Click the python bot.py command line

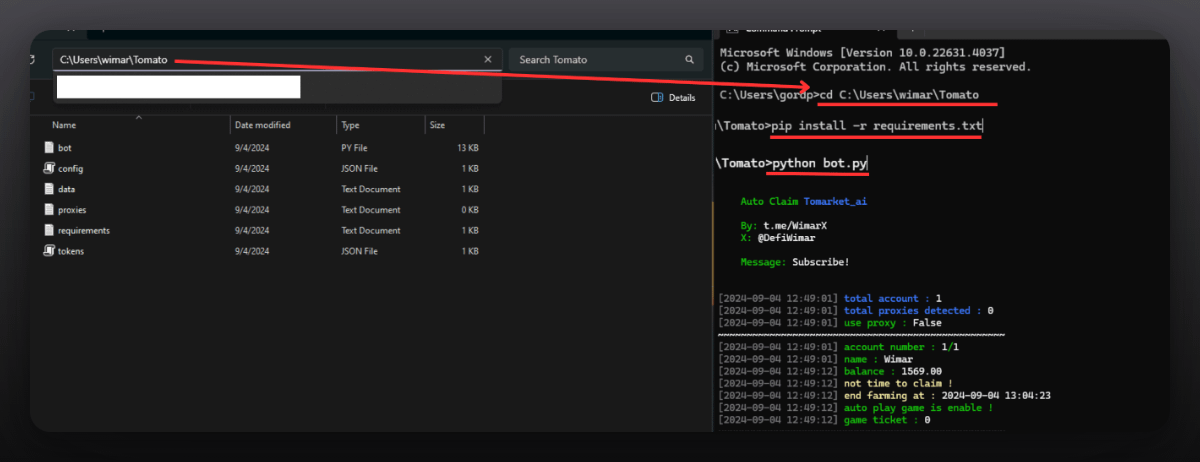[x=819, y=163]
